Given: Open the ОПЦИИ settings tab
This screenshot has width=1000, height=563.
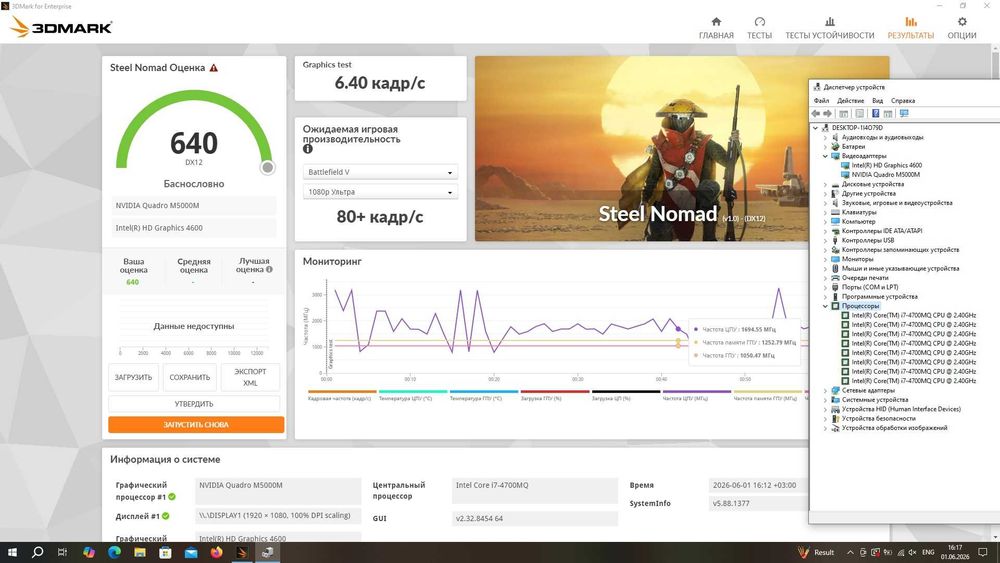Looking at the screenshot, I should (x=962, y=28).
